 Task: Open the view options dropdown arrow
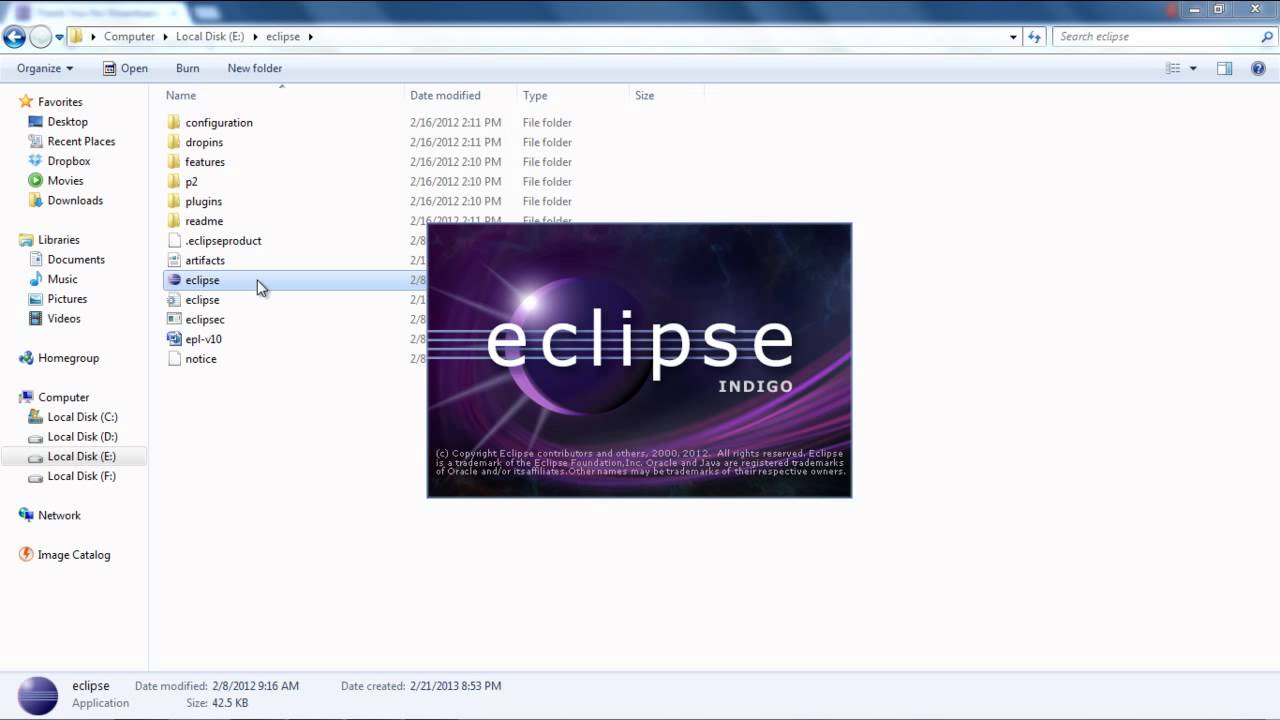click(x=1193, y=68)
